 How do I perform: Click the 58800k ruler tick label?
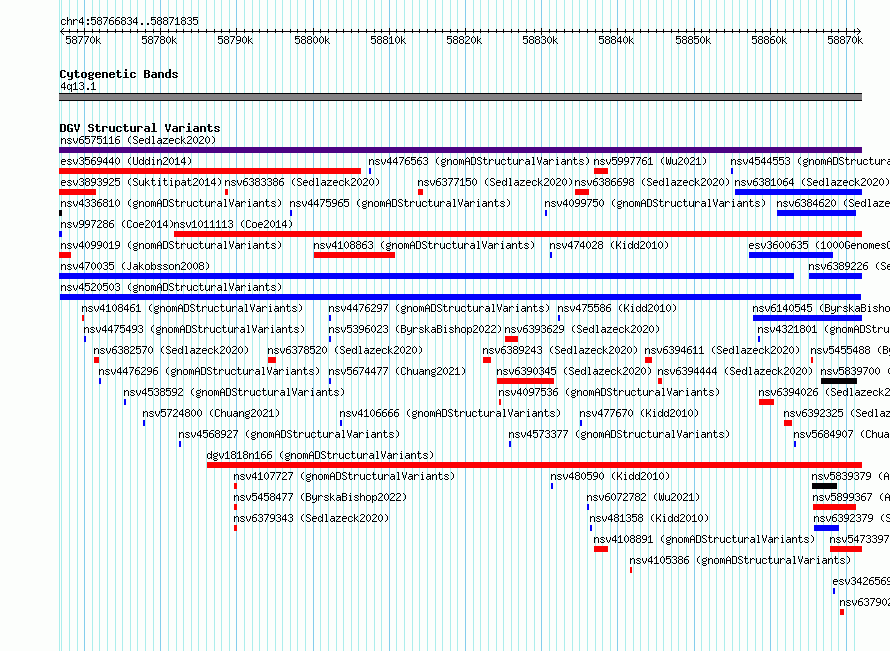(x=312, y=40)
